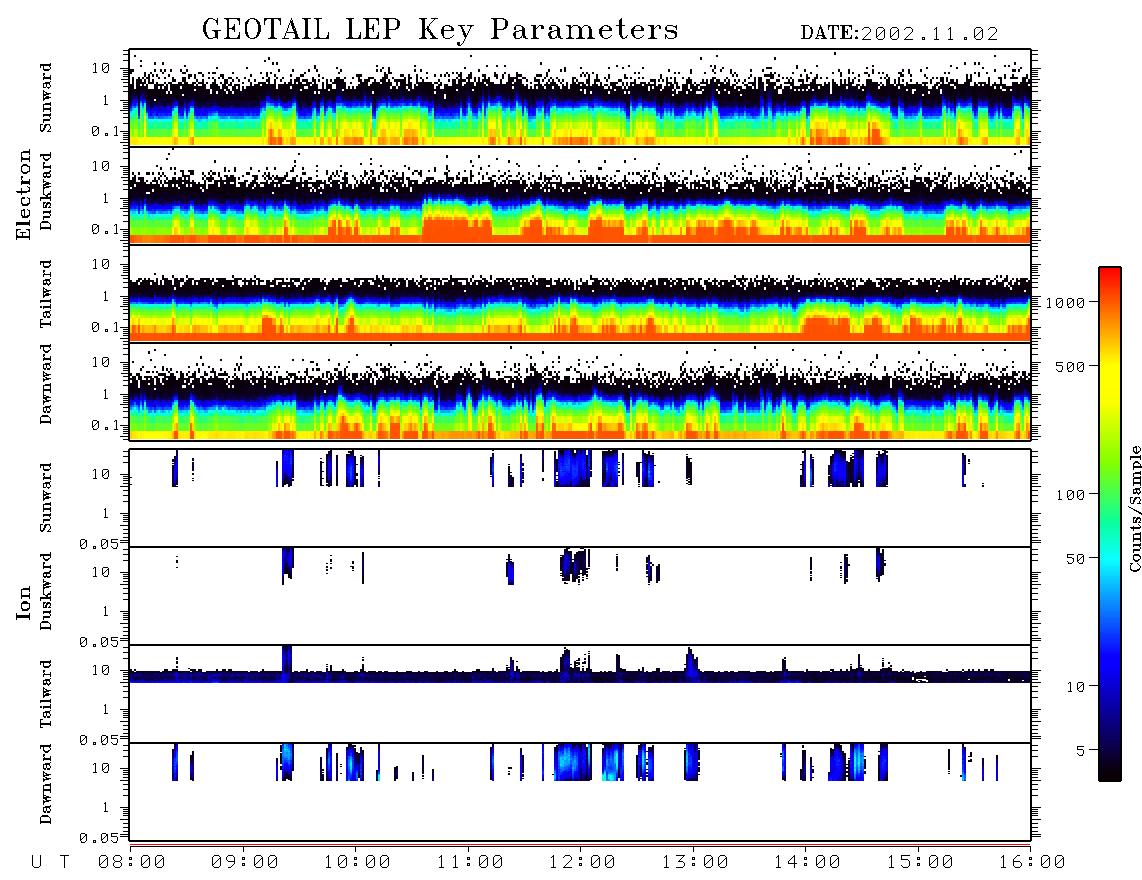Click the vertical 'Ion' group label
Screen dimensions: 1142x880
[x=24, y=603]
